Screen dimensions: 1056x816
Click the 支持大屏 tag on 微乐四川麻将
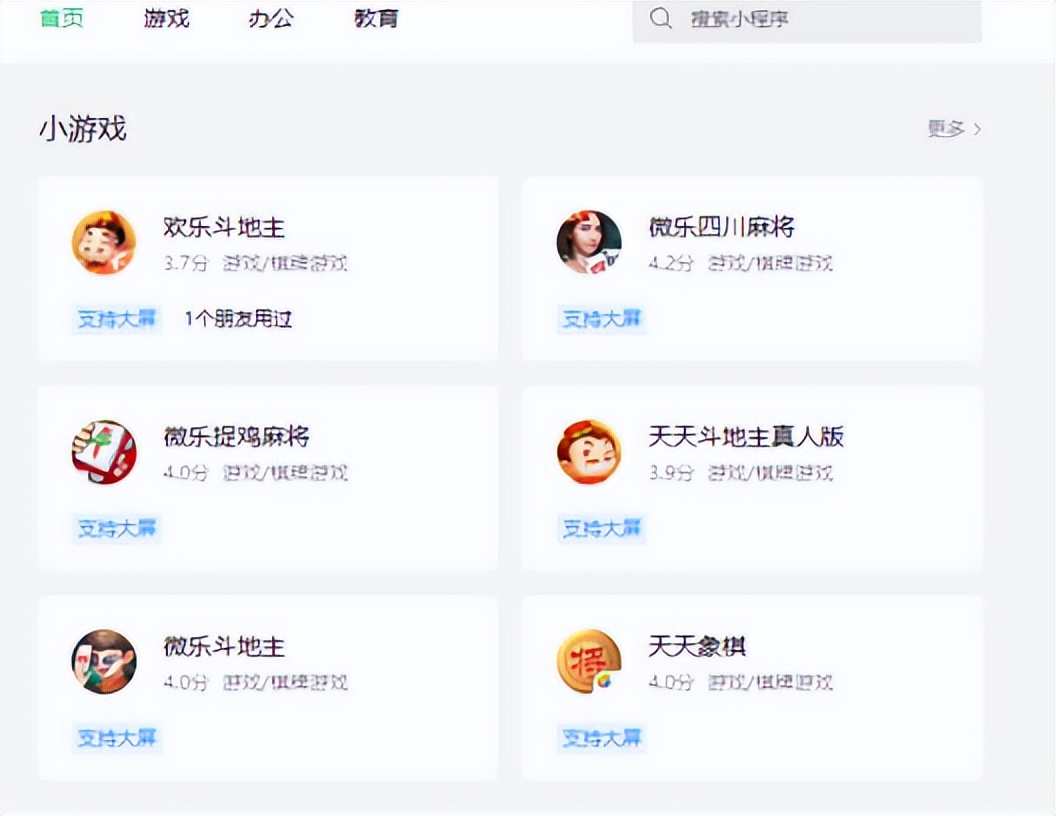coord(601,319)
